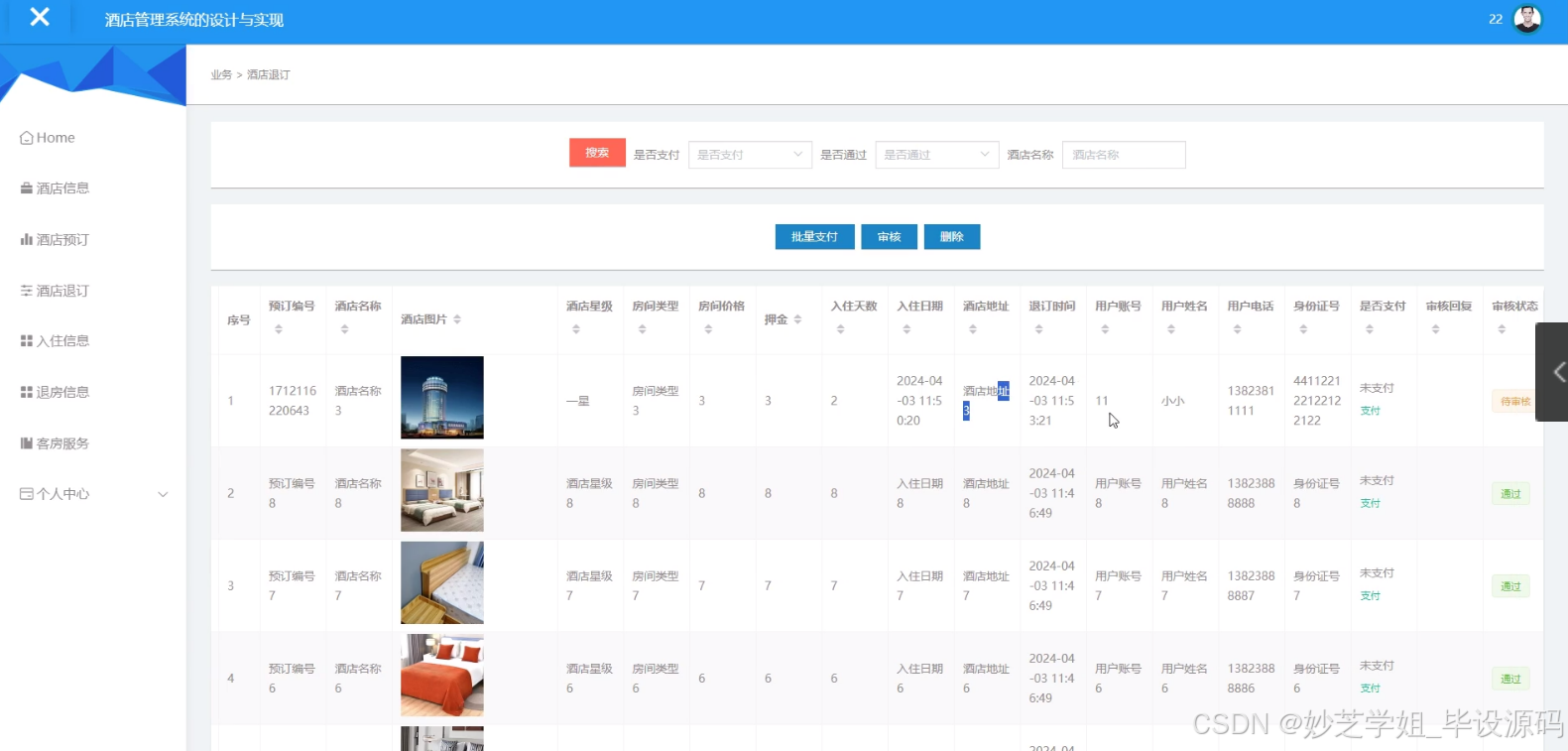Sort by 审核回复 column
The image size is (1568, 751).
(1436, 329)
